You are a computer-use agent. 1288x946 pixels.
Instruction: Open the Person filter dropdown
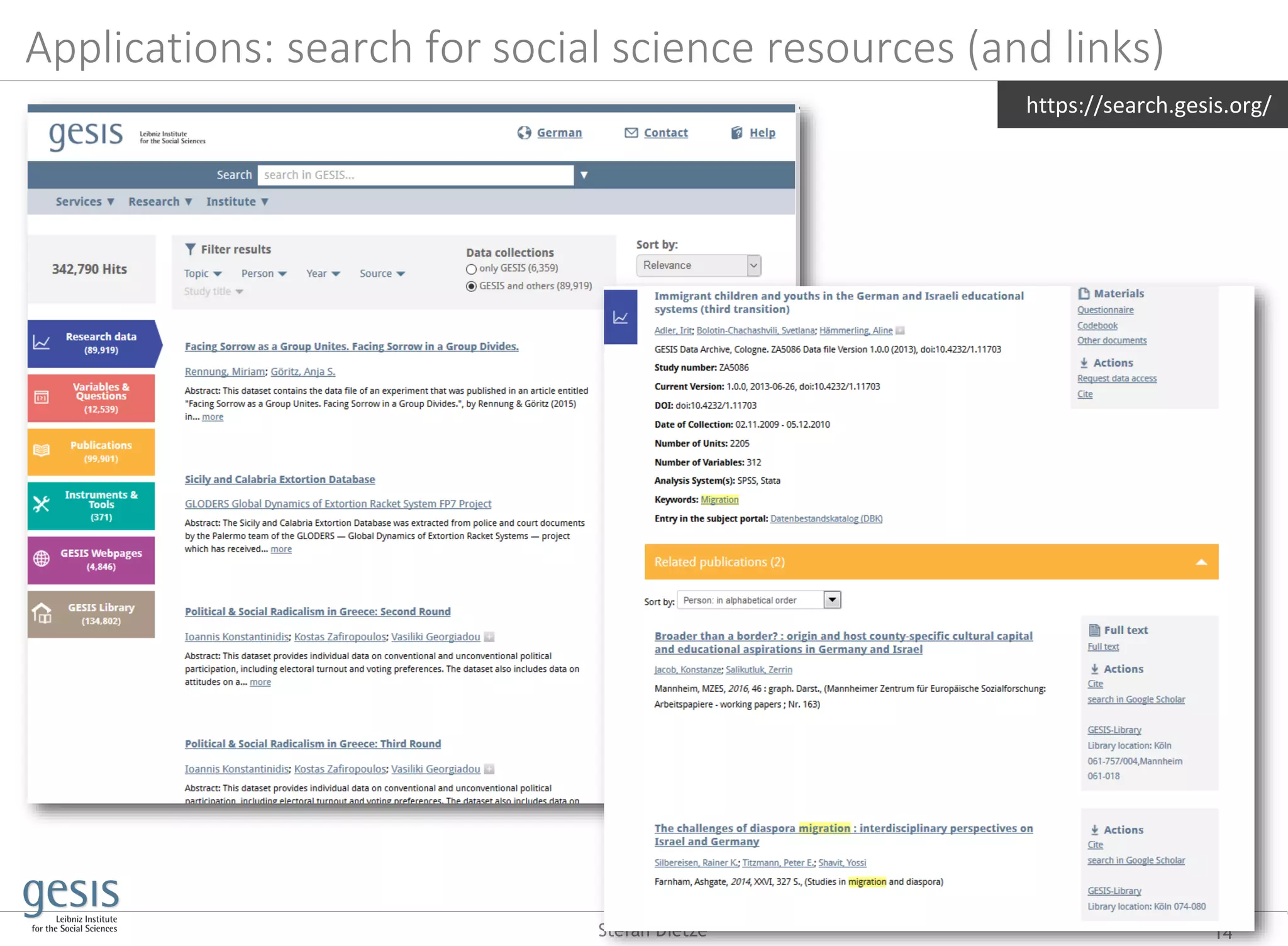pos(264,274)
